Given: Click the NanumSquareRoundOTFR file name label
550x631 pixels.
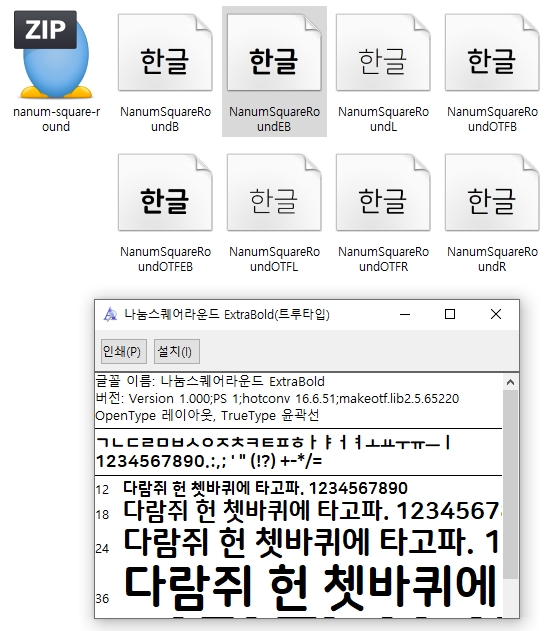Looking at the screenshot, I should click(383, 259).
